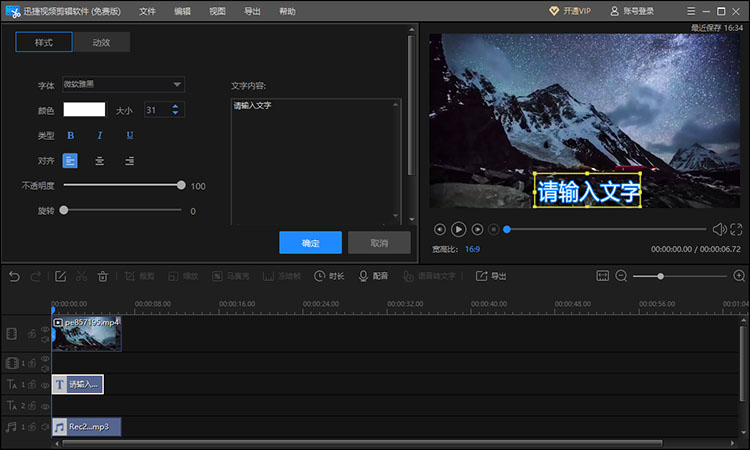The width and height of the screenshot is (750, 450).
Task: Confirm with the 确定 button
Action: pyautogui.click(x=310, y=243)
